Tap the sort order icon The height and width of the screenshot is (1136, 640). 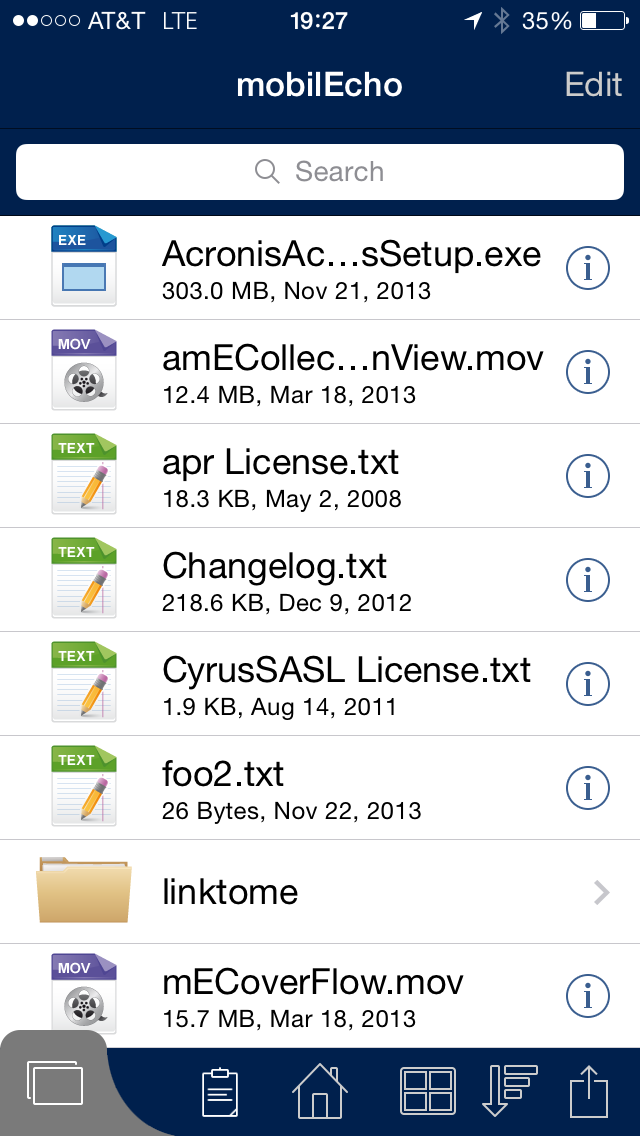(x=509, y=1090)
